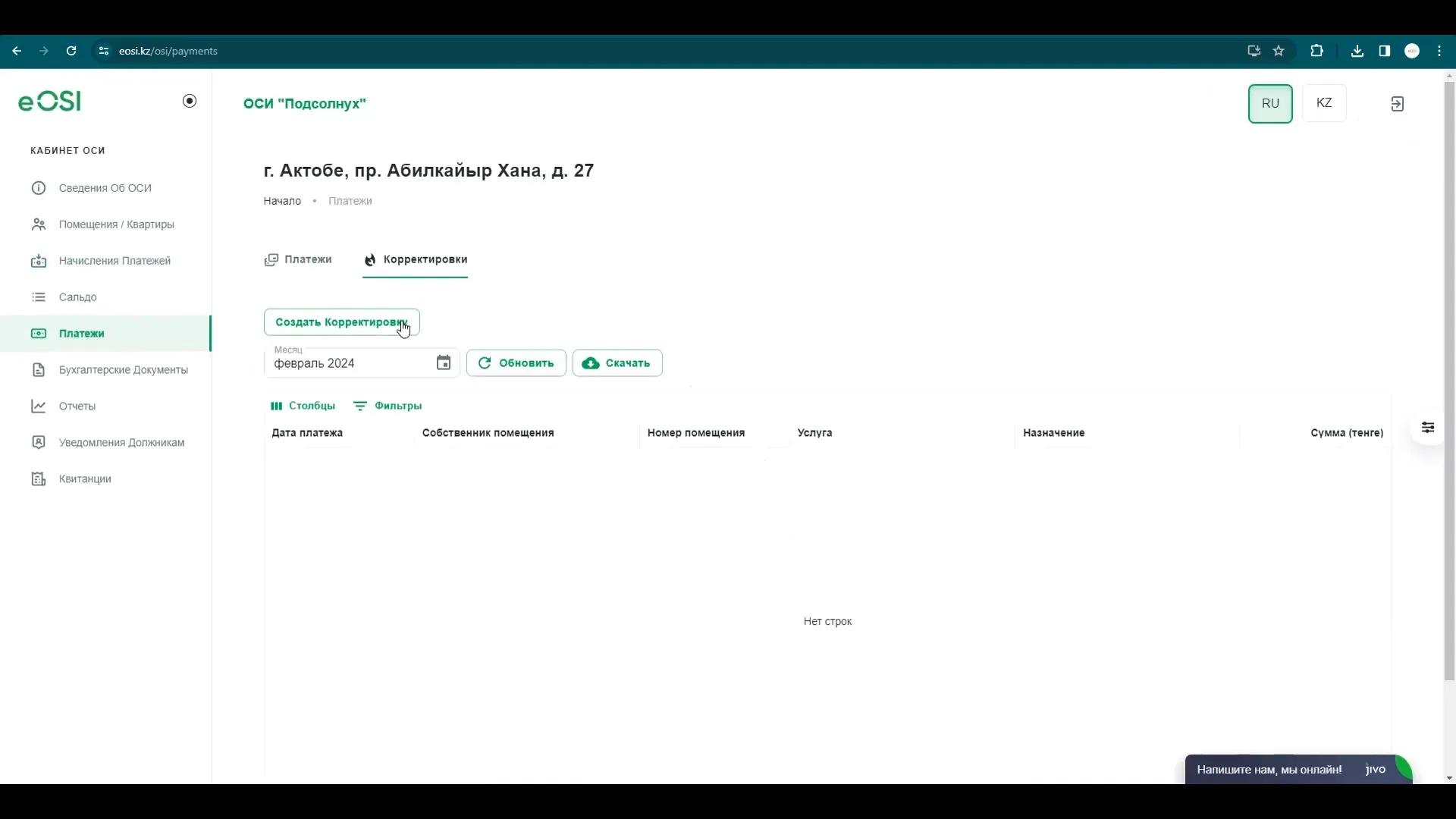
Task: Click the browser back arrow
Action: click(17, 51)
